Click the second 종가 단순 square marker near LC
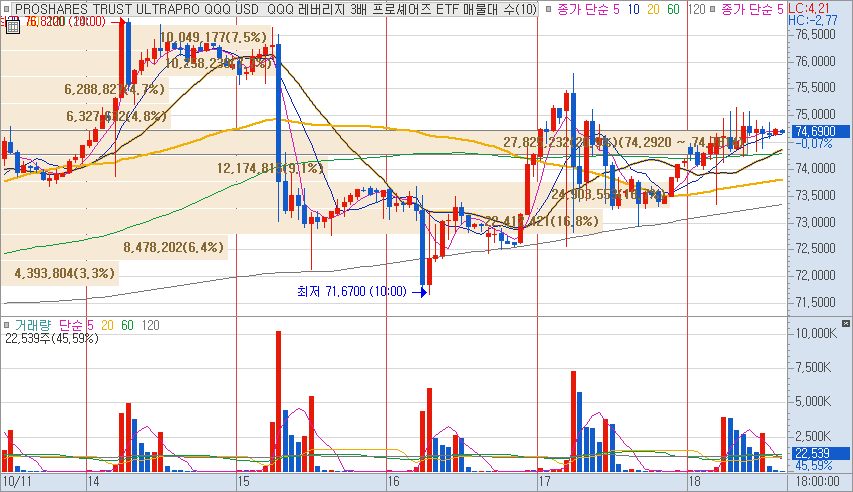The width and height of the screenshot is (853, 492). coord(712,9)
